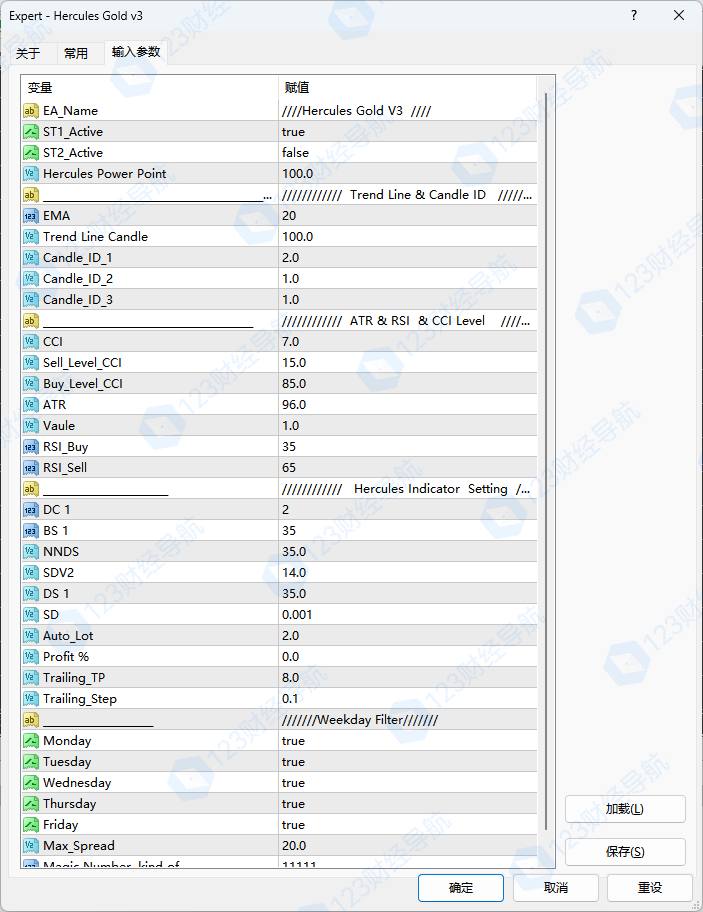Click the ATR & RSI & CCI Level separator
Viewport: 703px width, 912px height.
(x=408, y=320)
